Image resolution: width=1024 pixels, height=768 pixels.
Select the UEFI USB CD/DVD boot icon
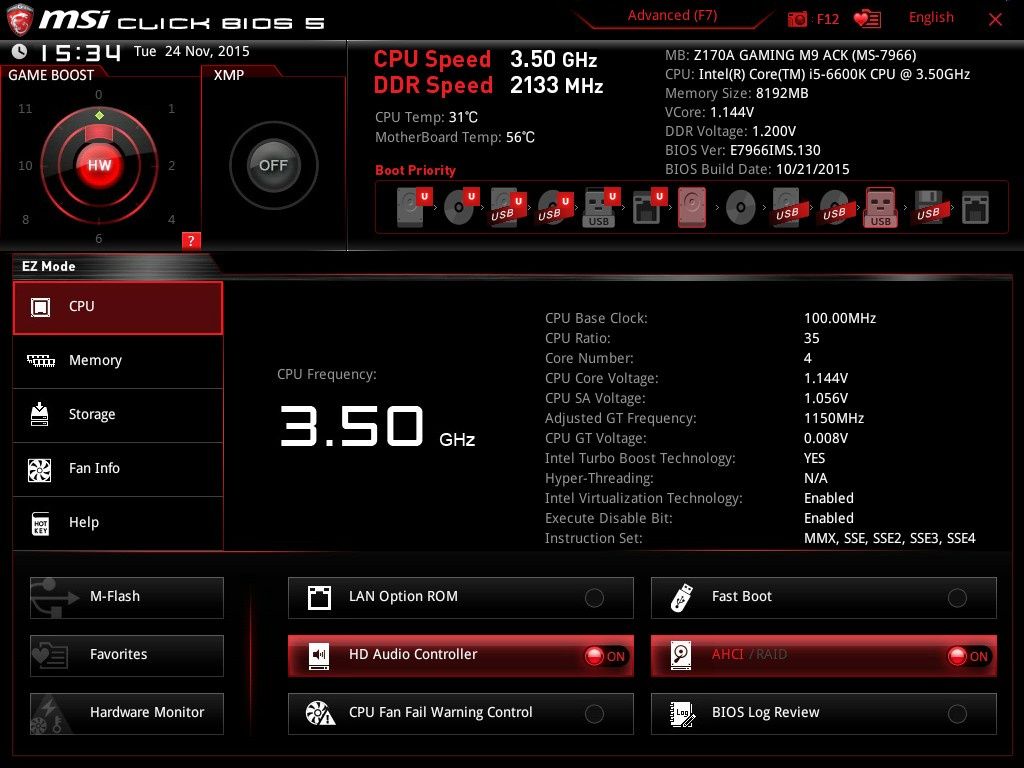554,207
